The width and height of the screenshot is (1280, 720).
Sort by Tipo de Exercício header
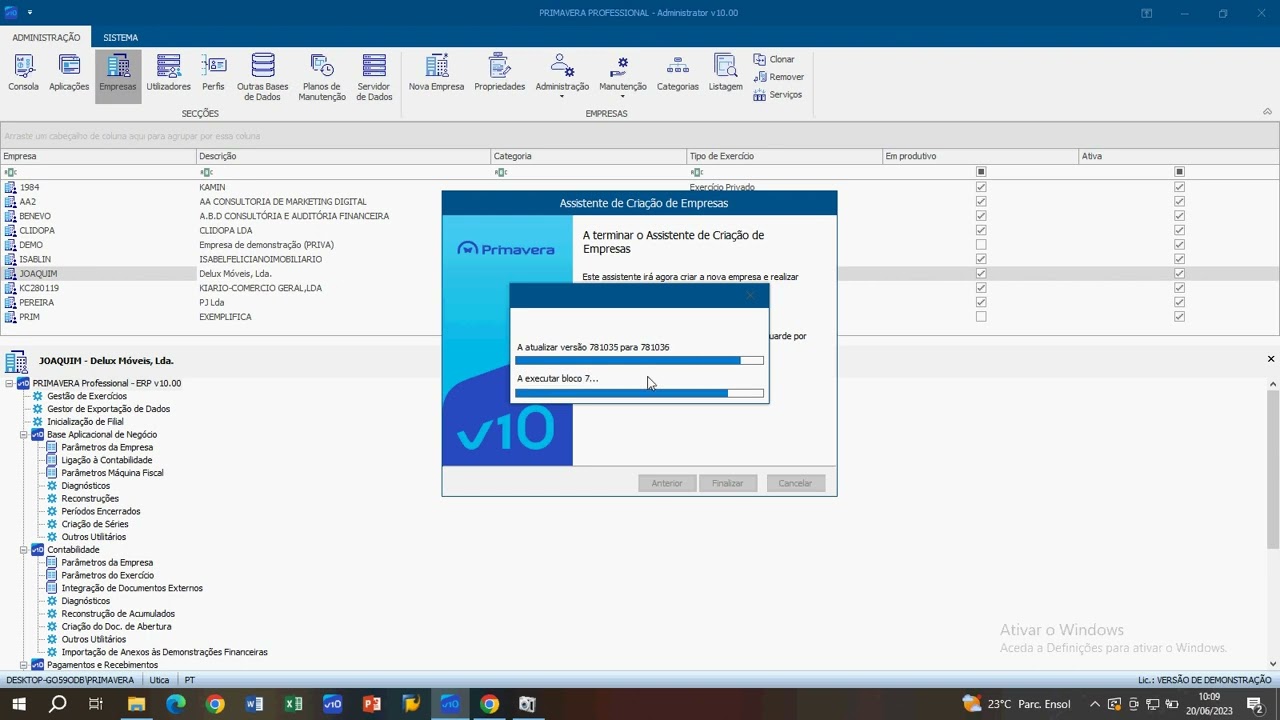tap(784, 156)
